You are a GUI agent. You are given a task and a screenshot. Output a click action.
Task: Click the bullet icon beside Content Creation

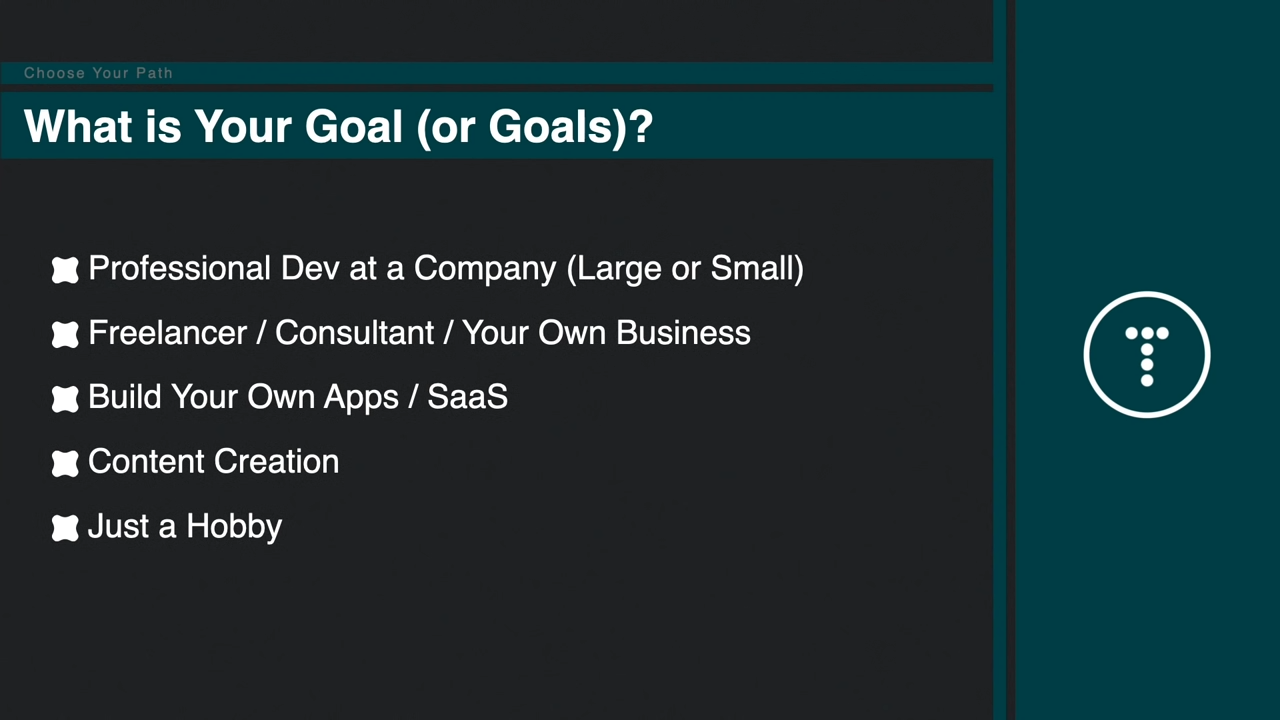pyautogui.click(x=65, y=463)
